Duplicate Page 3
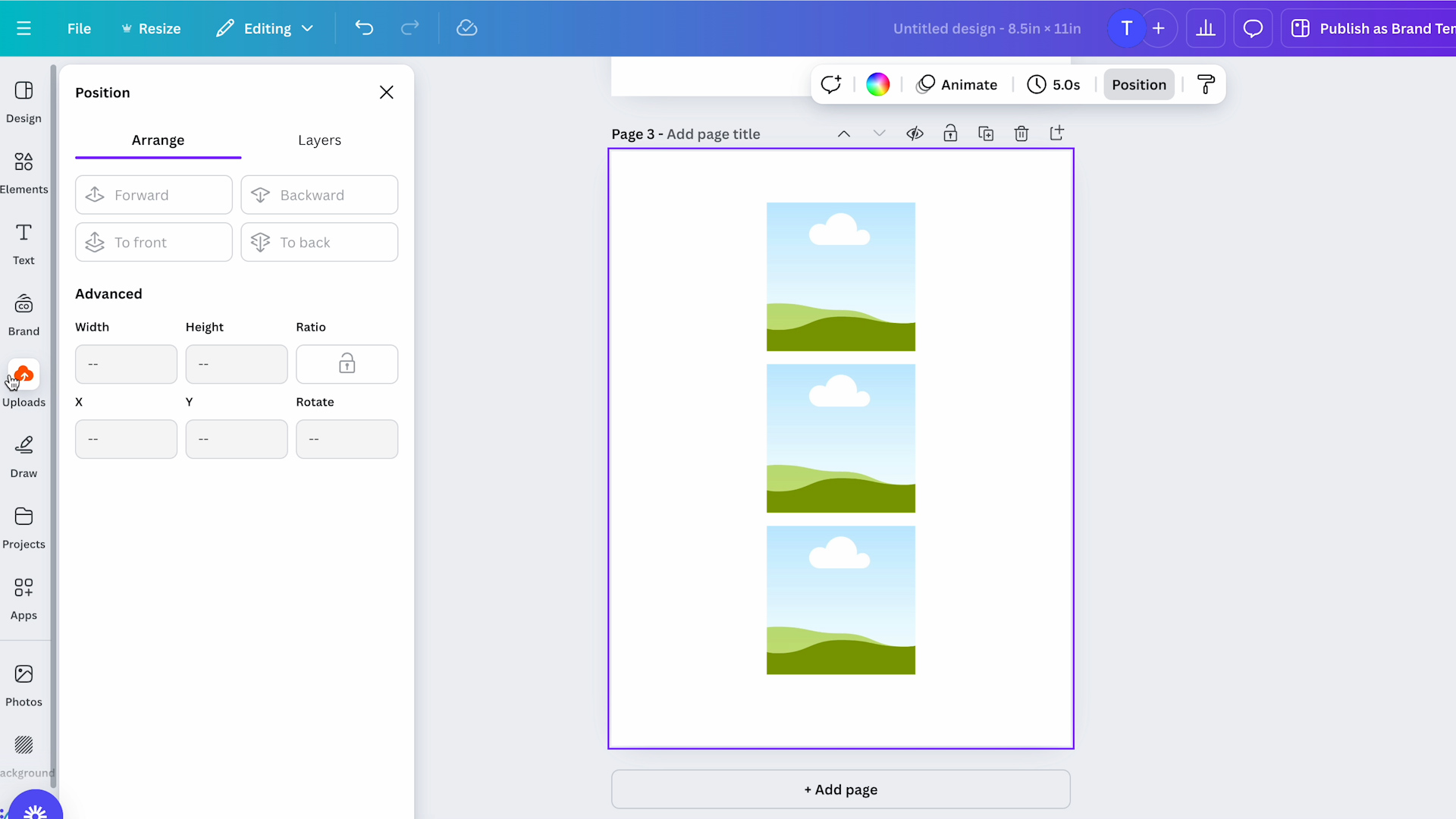1456x819 pixels. coord(986,133)
